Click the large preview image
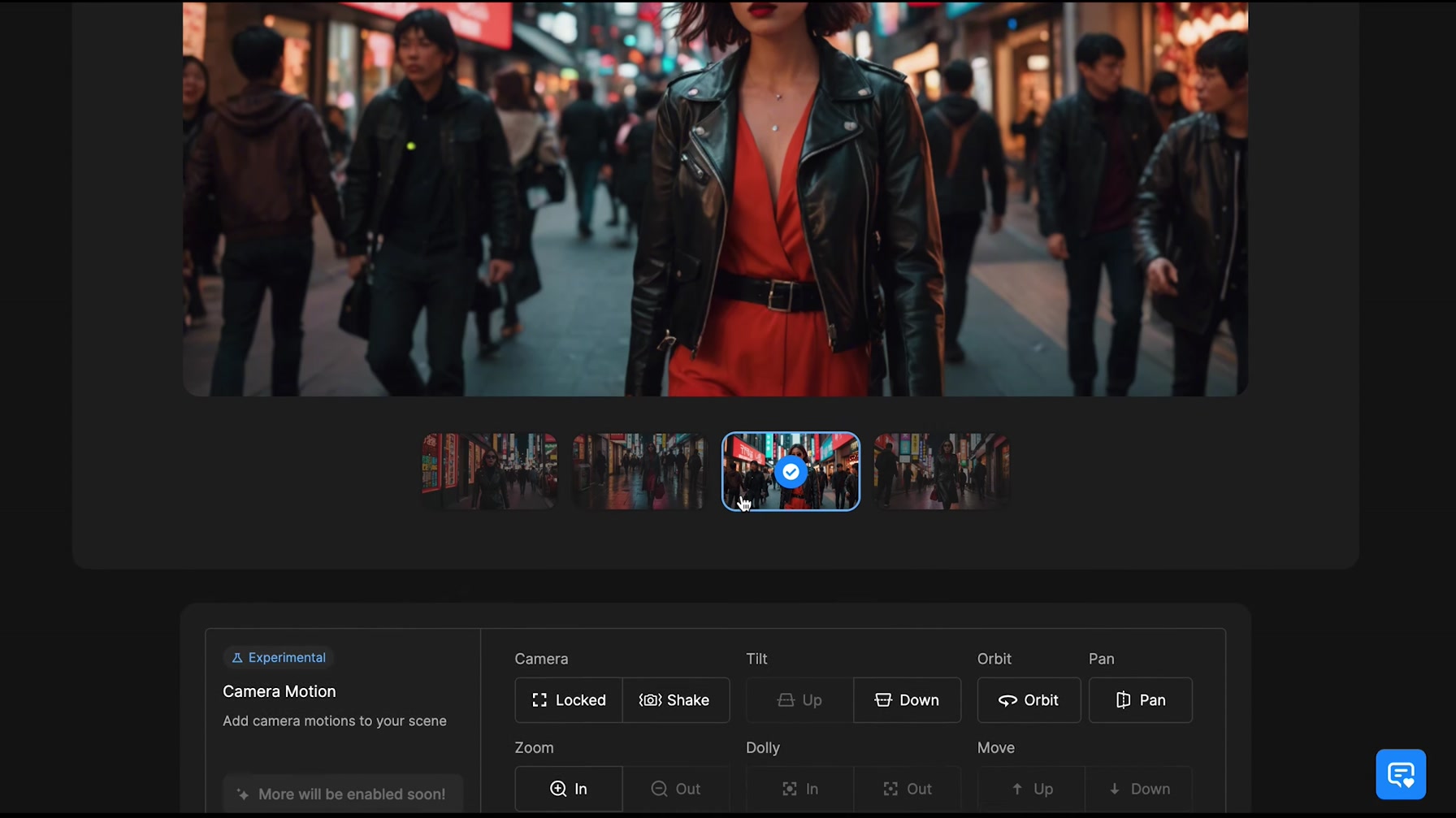 click(715, 198)
